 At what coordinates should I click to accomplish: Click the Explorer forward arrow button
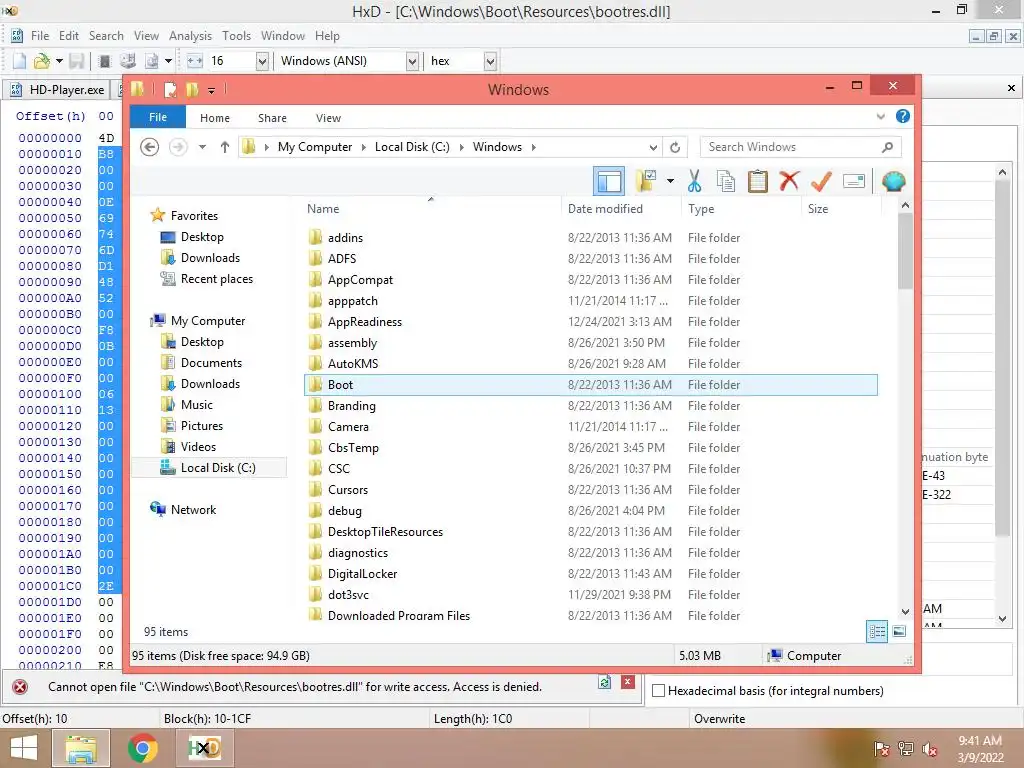coord(178,147)
